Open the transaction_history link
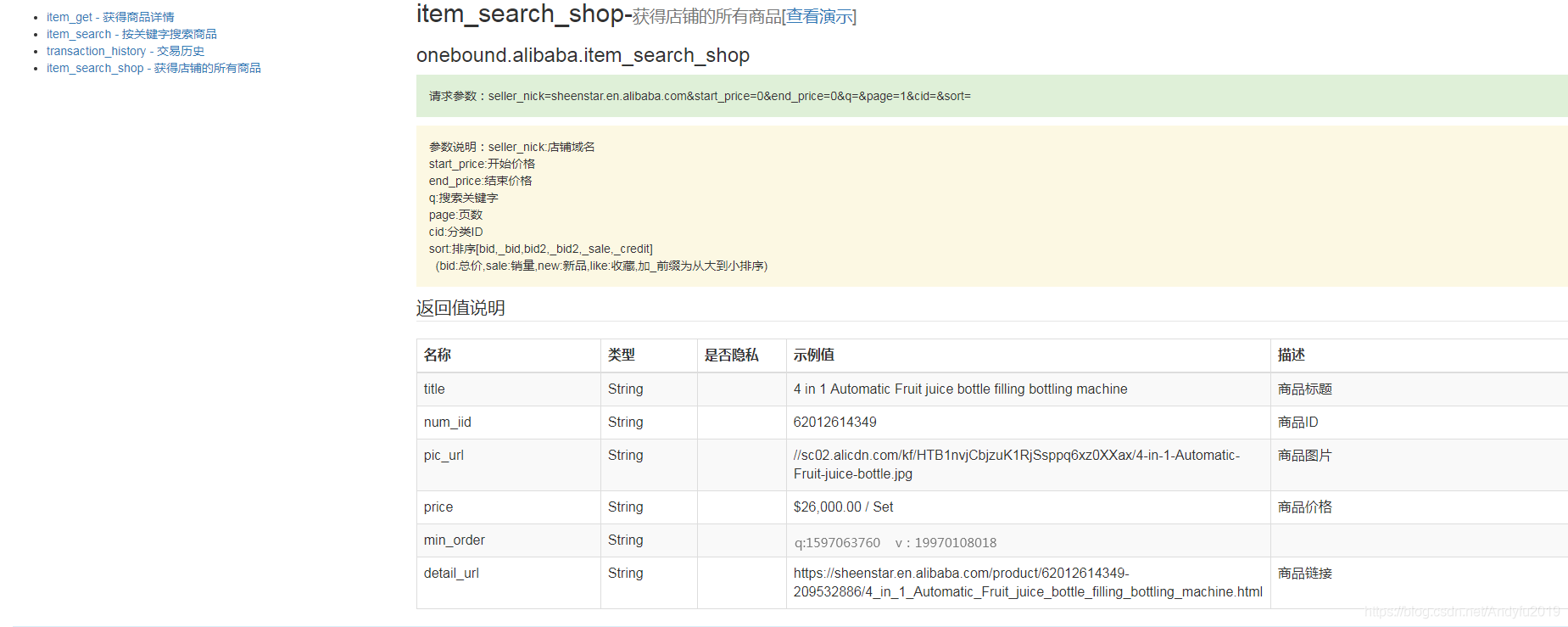Image resolution: width=1568 pixels, height=627 pixels. (x=126, y=51)
